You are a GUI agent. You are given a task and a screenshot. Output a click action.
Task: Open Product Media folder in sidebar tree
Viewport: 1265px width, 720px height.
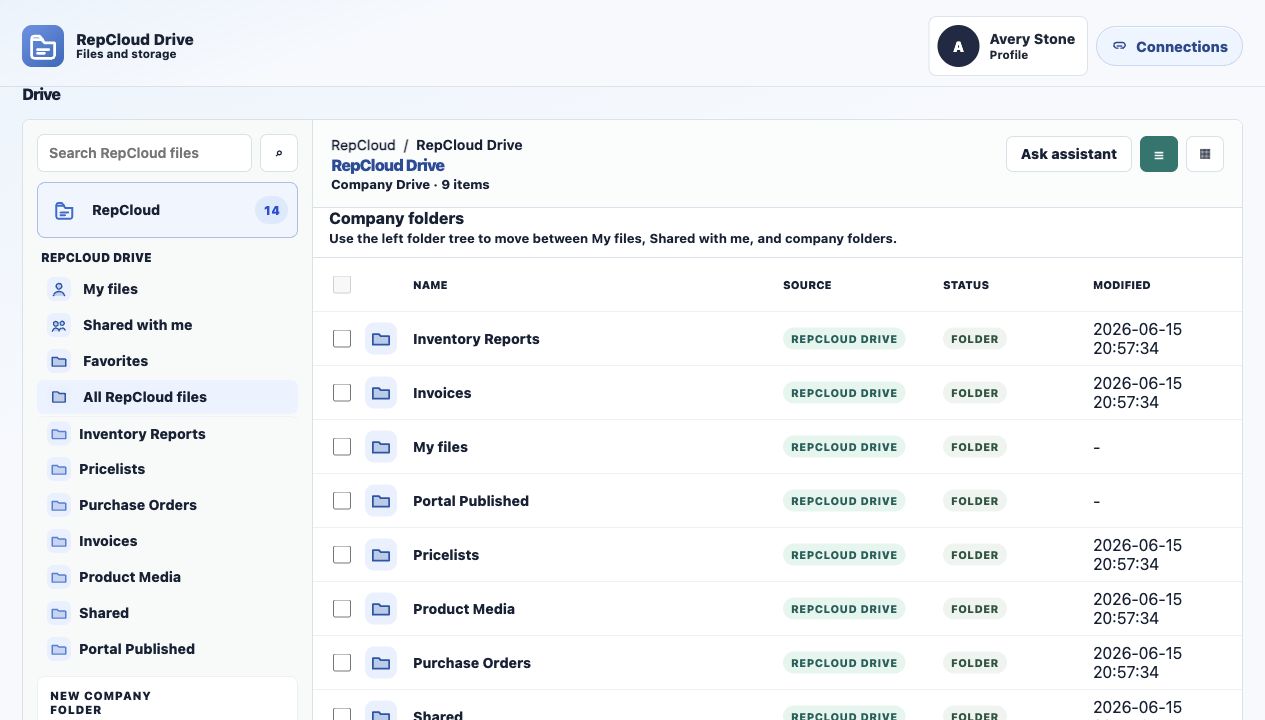pyautogui.click(x=167, y=577)
